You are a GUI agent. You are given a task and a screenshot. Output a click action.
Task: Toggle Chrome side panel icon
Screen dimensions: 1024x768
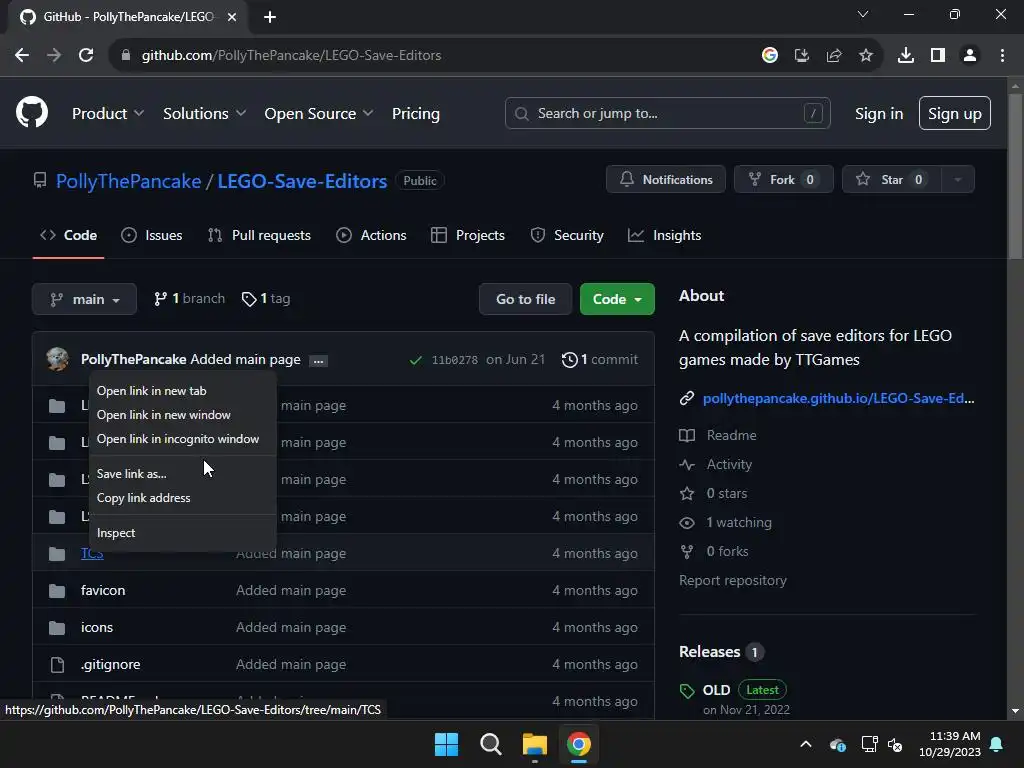click(x=938, y=56)
